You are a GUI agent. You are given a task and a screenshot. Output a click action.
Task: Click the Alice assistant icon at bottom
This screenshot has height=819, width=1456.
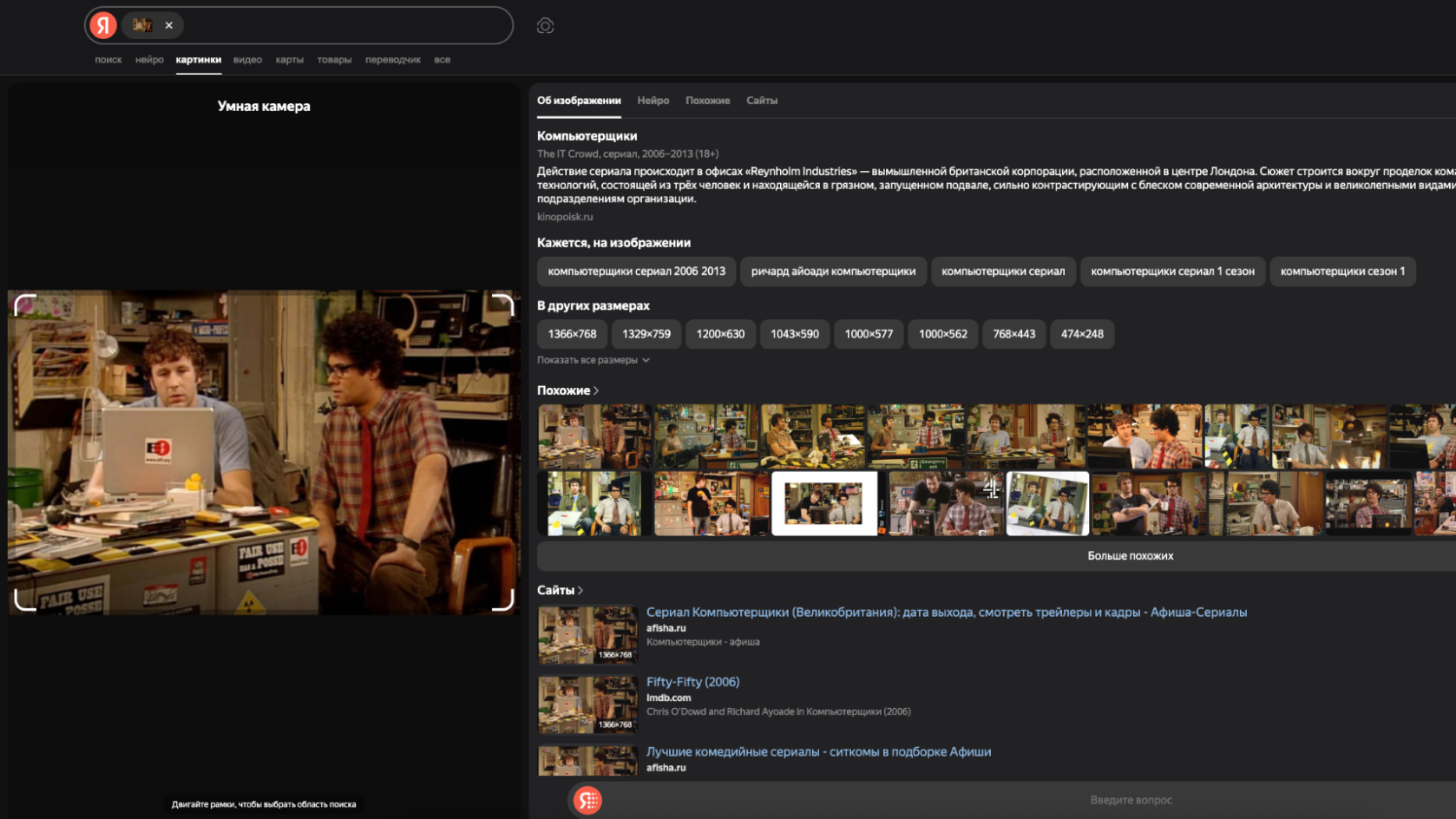587,800
